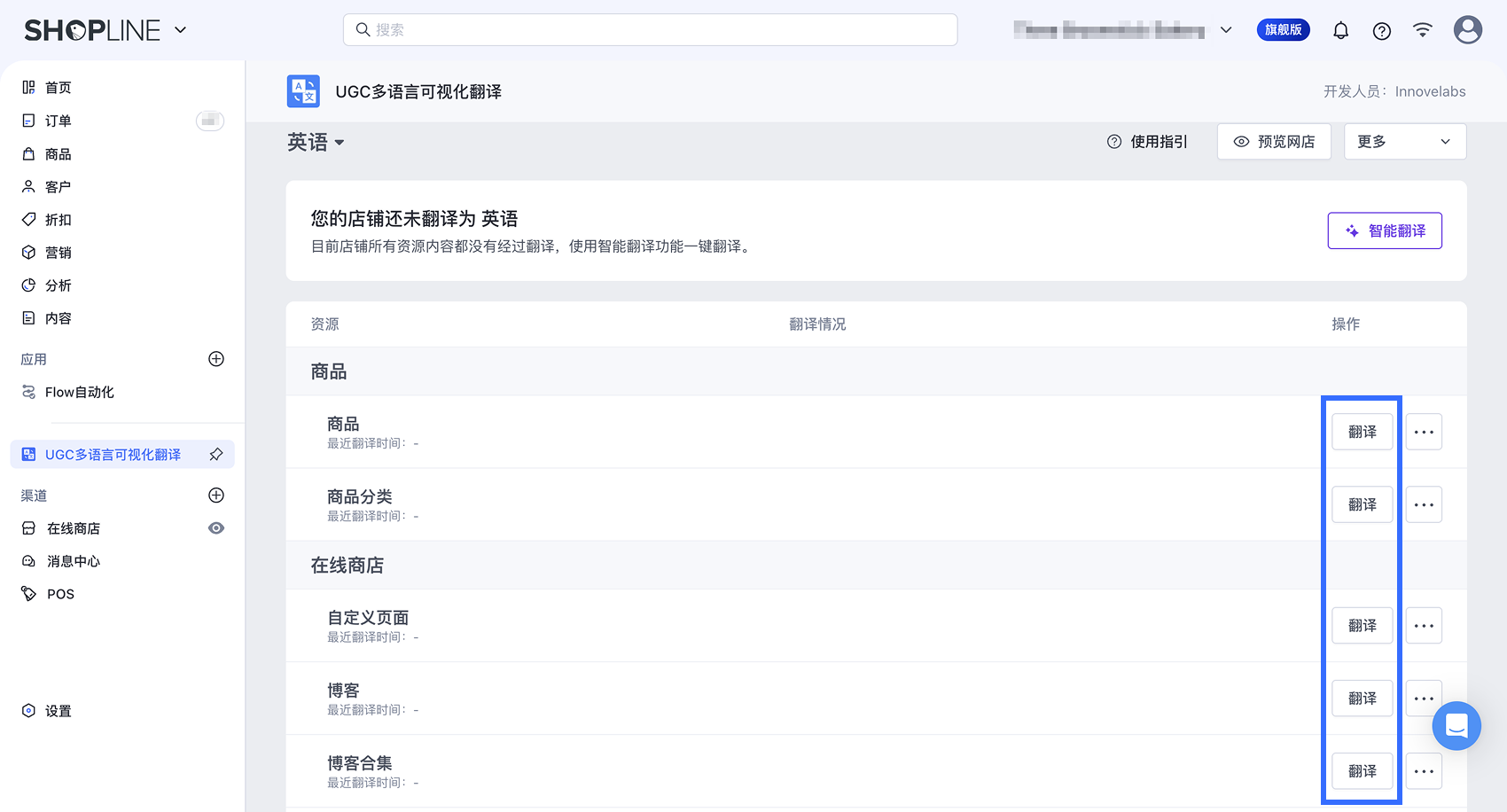Add a channel with the 渠道 plus icon

215,496
